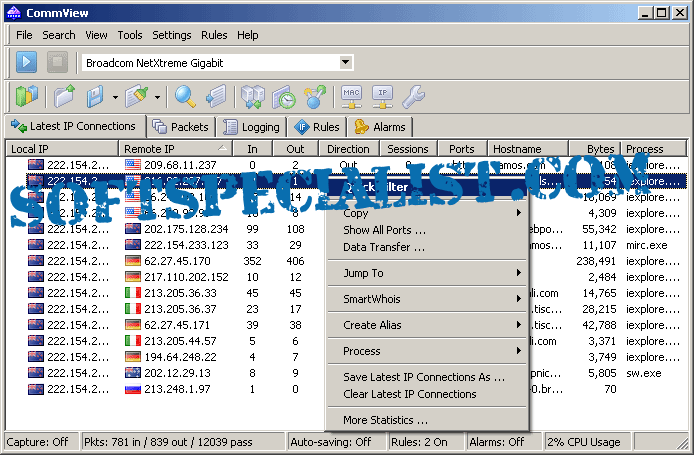Select More Statistics from context menu
Viewport: 694px width, 455px height.
pos(385,420)
